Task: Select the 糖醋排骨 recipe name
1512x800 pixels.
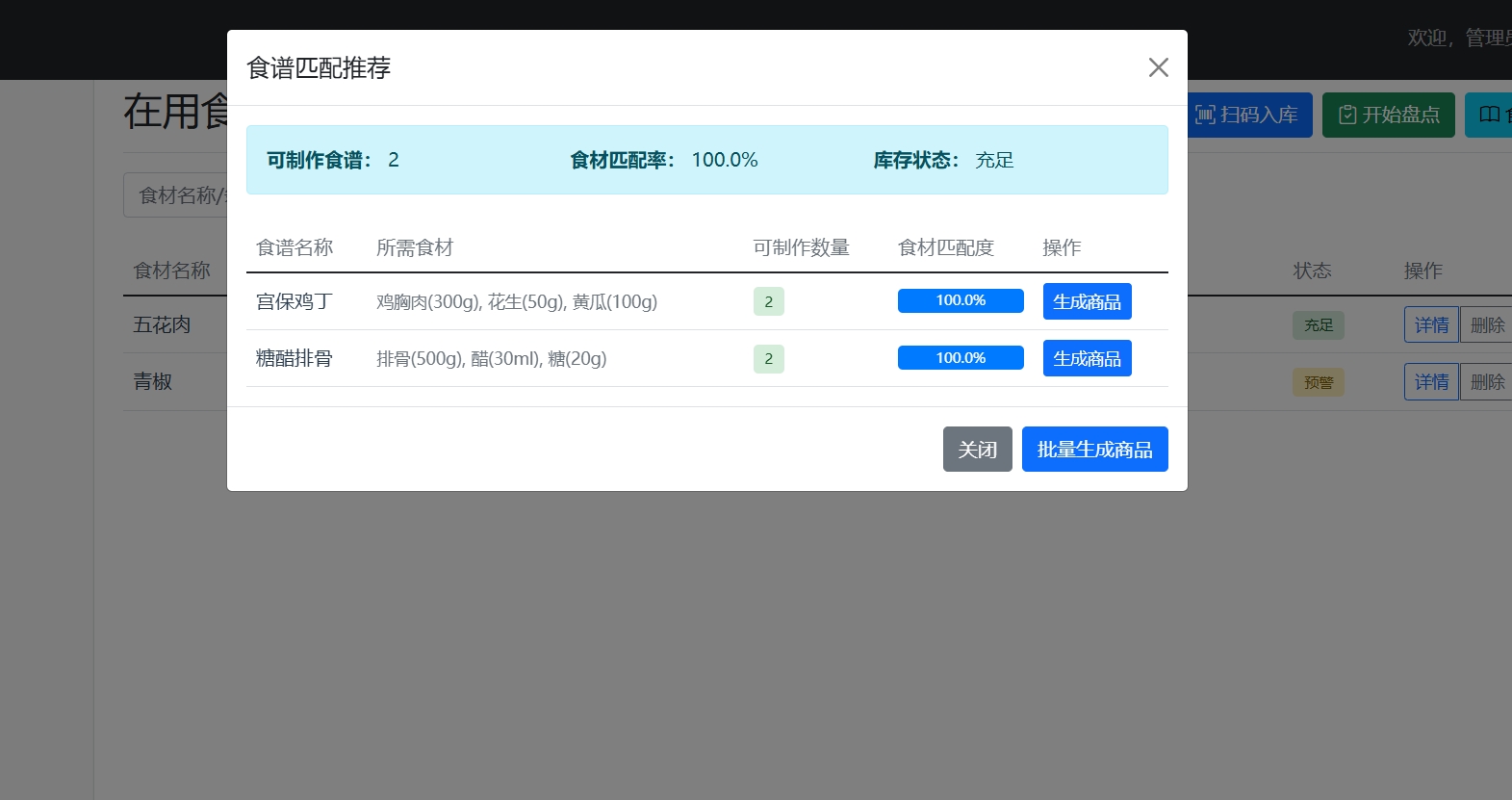Action: coord(295,358)
